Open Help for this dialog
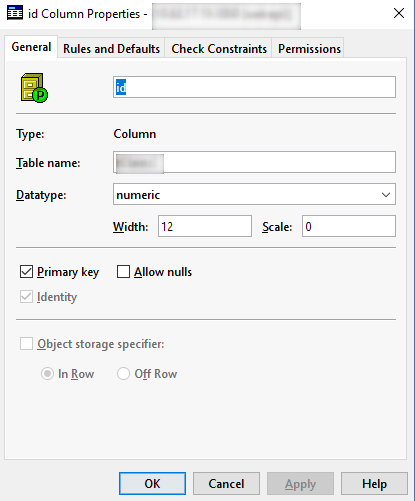Image resolution: width=415 pixels, height=501 pixels. (374, 483)
